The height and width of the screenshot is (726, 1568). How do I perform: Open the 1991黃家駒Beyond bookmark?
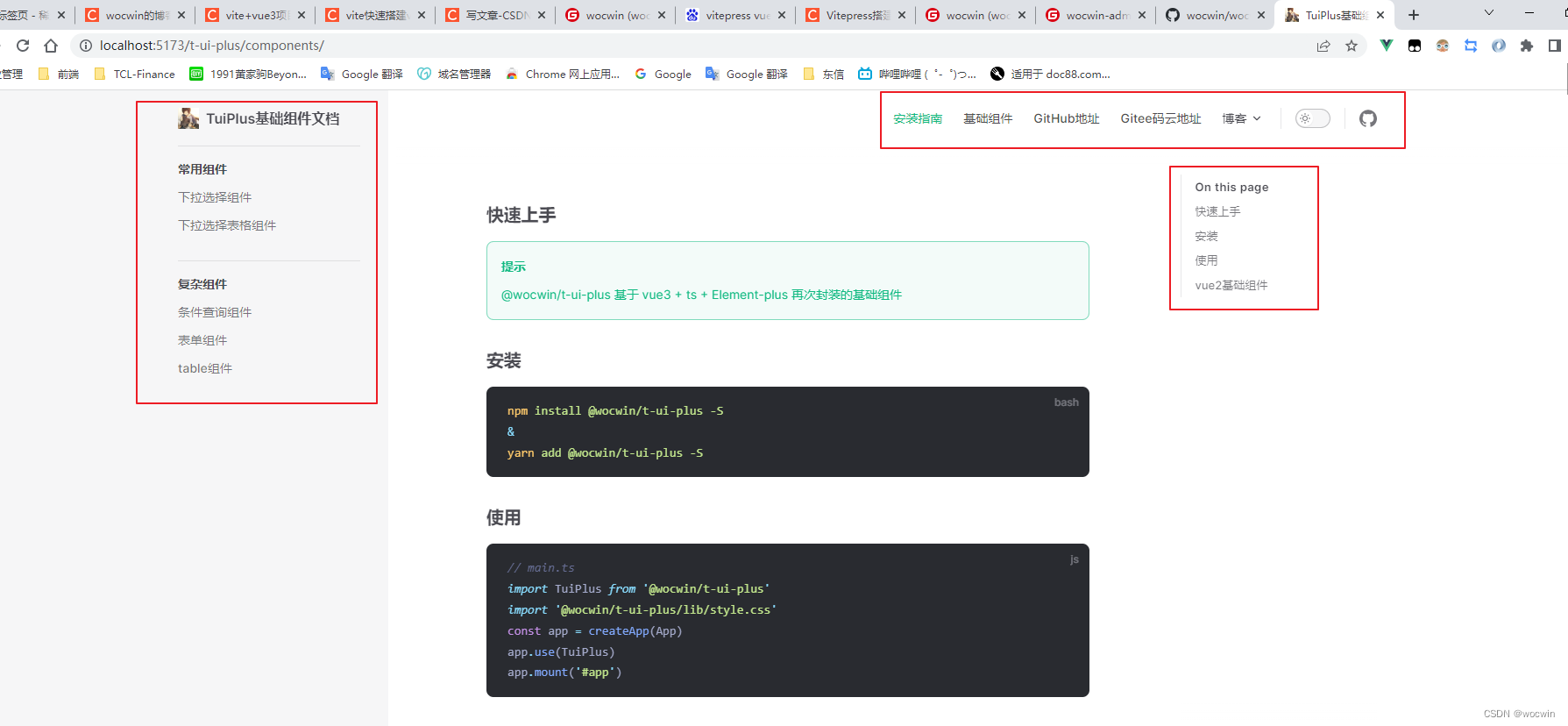[248, 75]
